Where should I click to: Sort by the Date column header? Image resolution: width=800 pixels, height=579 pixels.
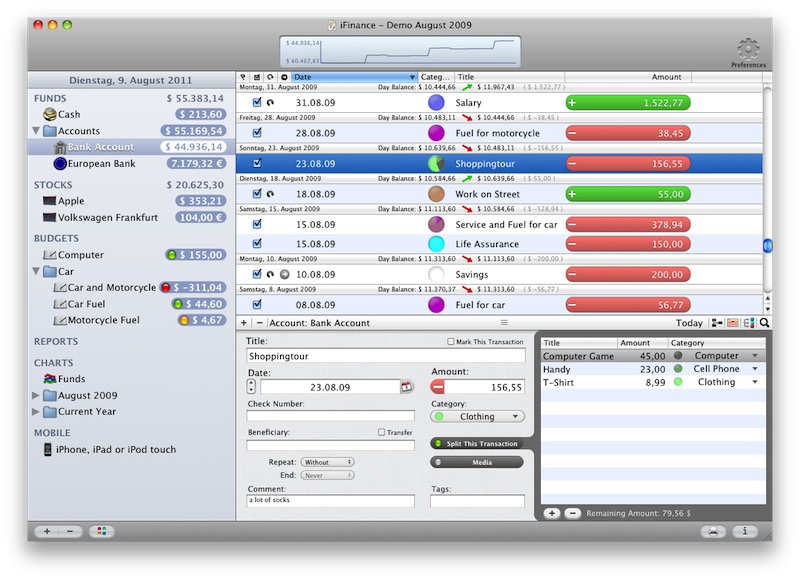pyautogui.click(x=355, y=77)
